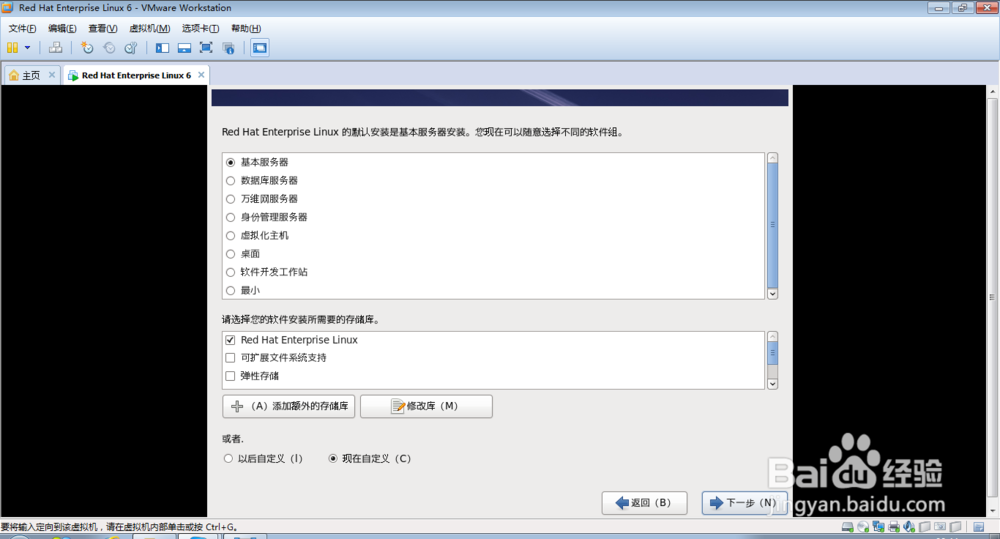Click the 返回 (B) back button
Viewport: 1000px width, 539px height.
point(644,503)
